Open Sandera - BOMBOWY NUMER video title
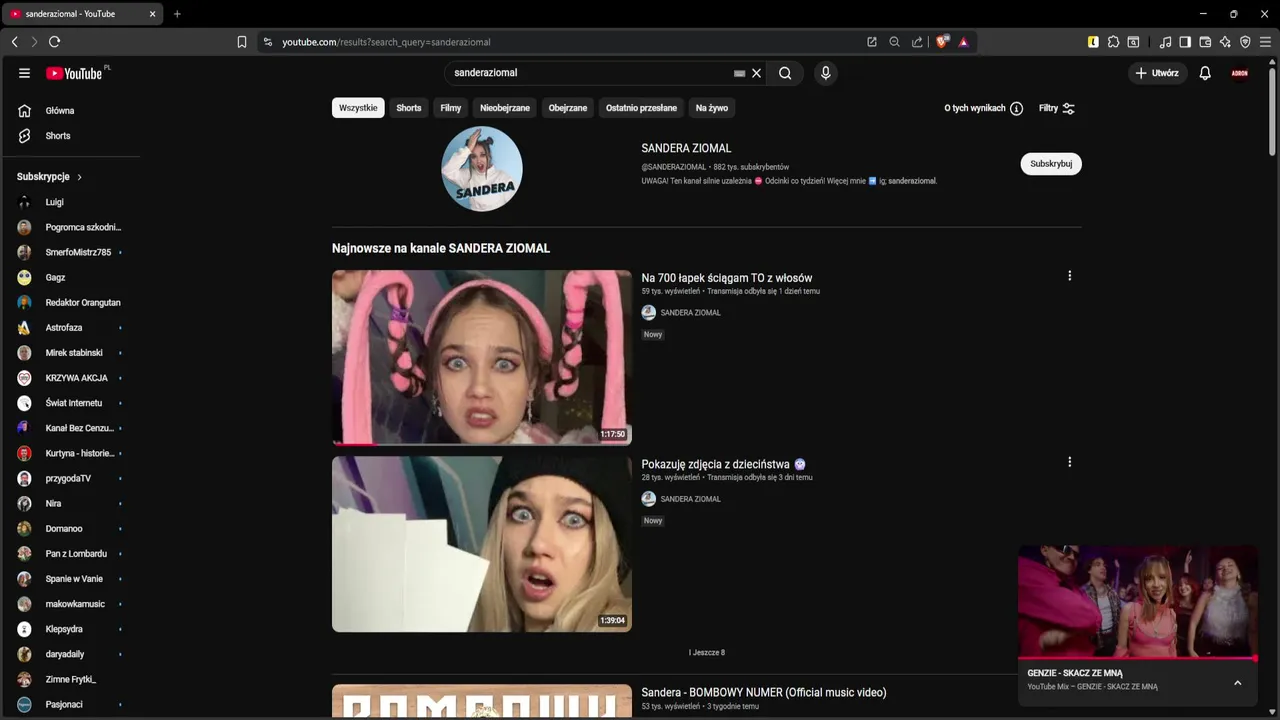The image size is (1280, 720). tap(764, 692)
